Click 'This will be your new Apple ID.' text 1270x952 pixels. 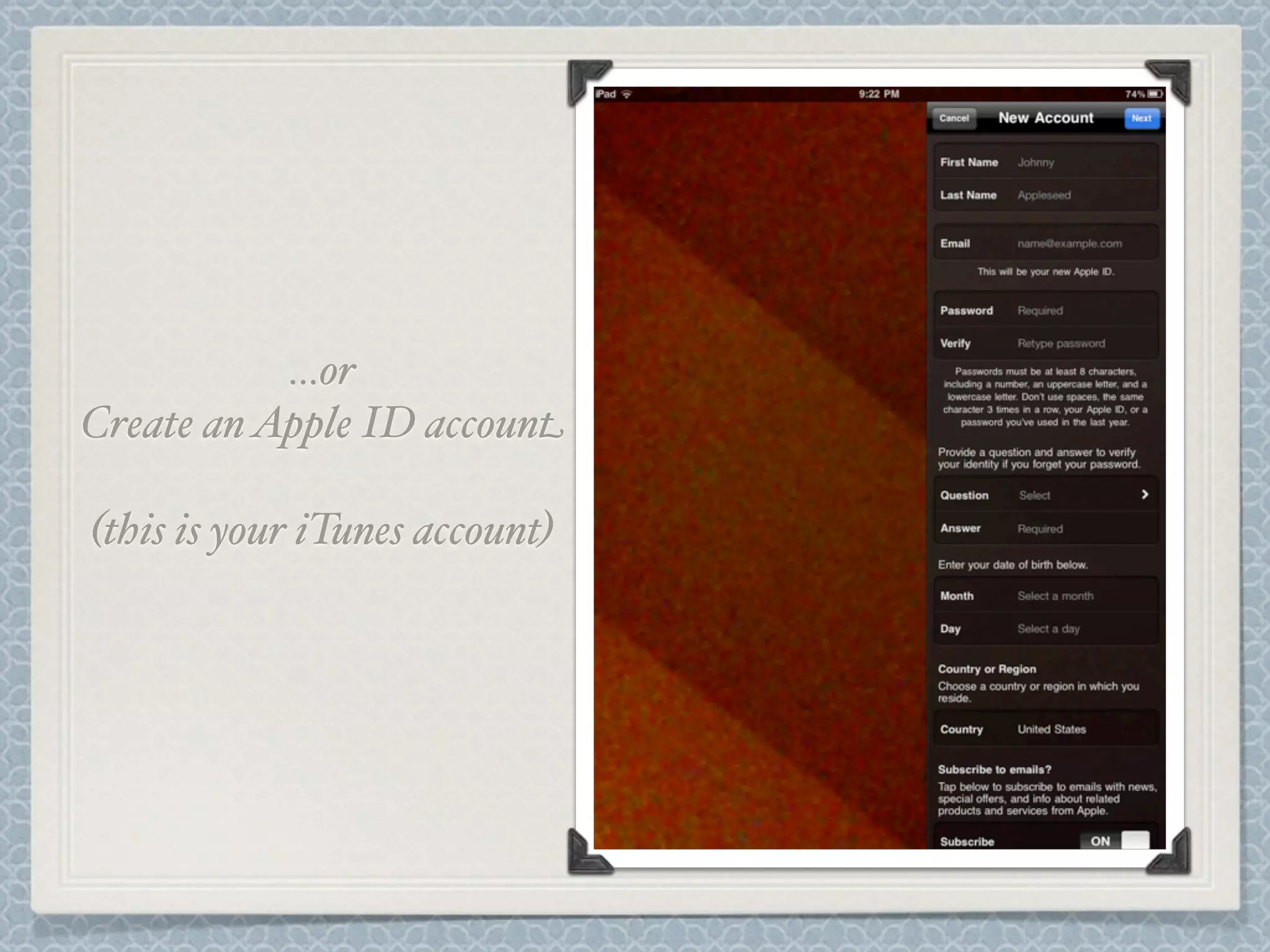click(1046, 271)
